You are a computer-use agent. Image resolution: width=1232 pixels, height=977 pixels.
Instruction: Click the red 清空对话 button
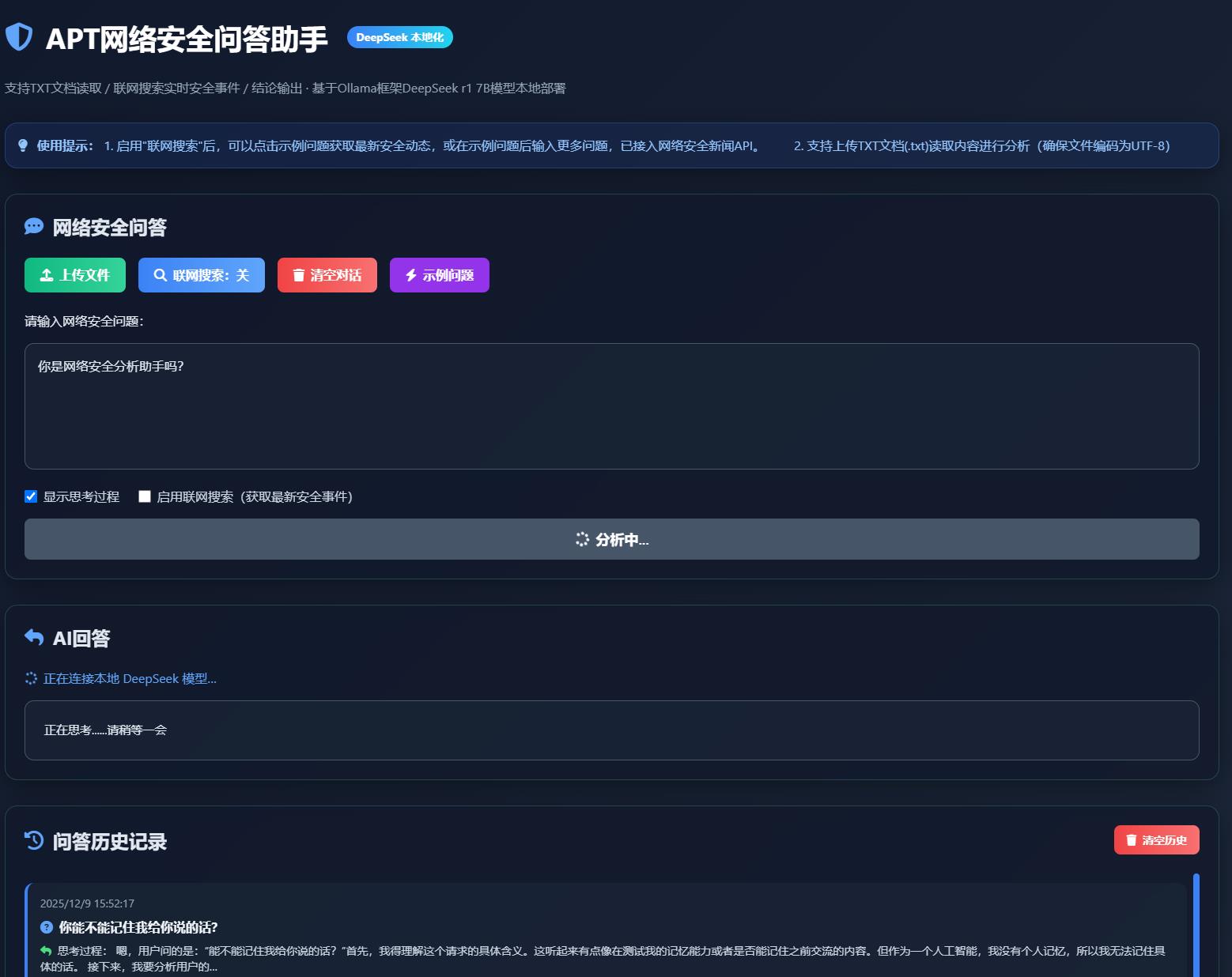[327, 275]
